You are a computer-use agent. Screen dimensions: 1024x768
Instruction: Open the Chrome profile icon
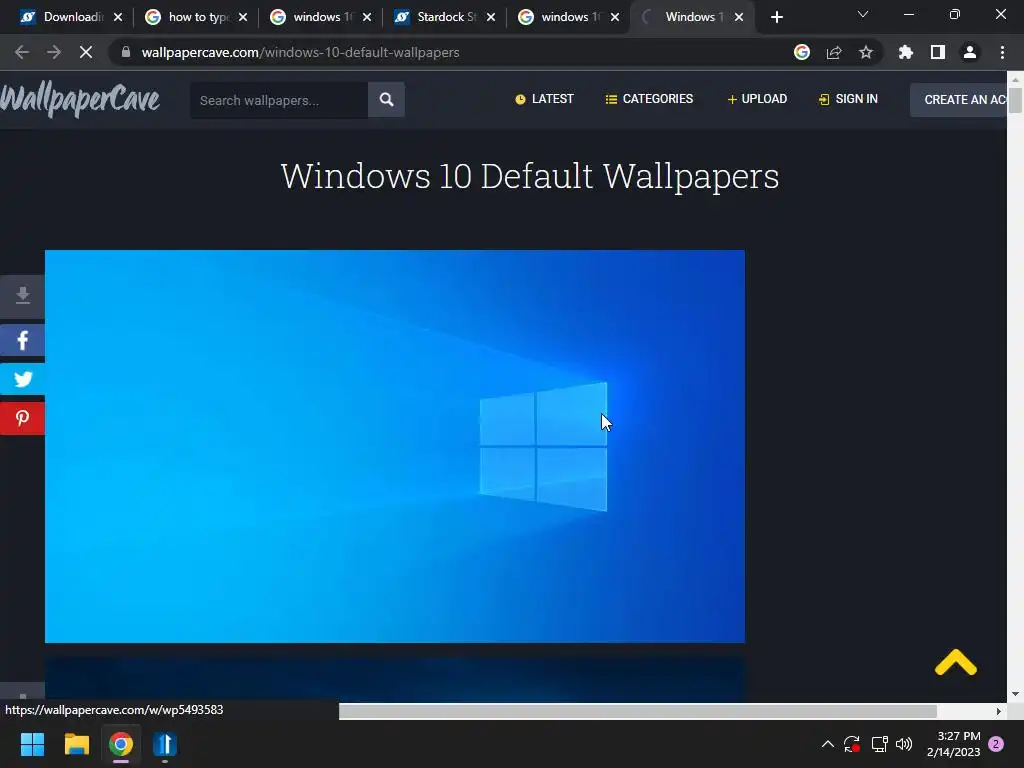pyautogui.click(x=970, y=52)
